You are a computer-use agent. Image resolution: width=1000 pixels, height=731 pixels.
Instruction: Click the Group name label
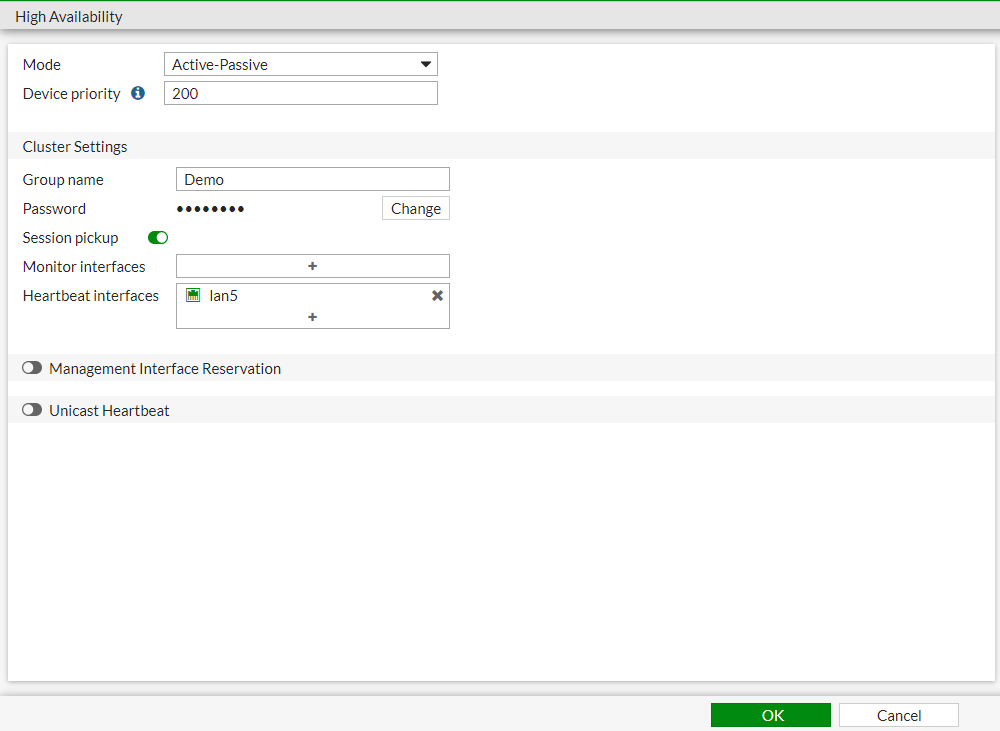[x=62, y=180]
